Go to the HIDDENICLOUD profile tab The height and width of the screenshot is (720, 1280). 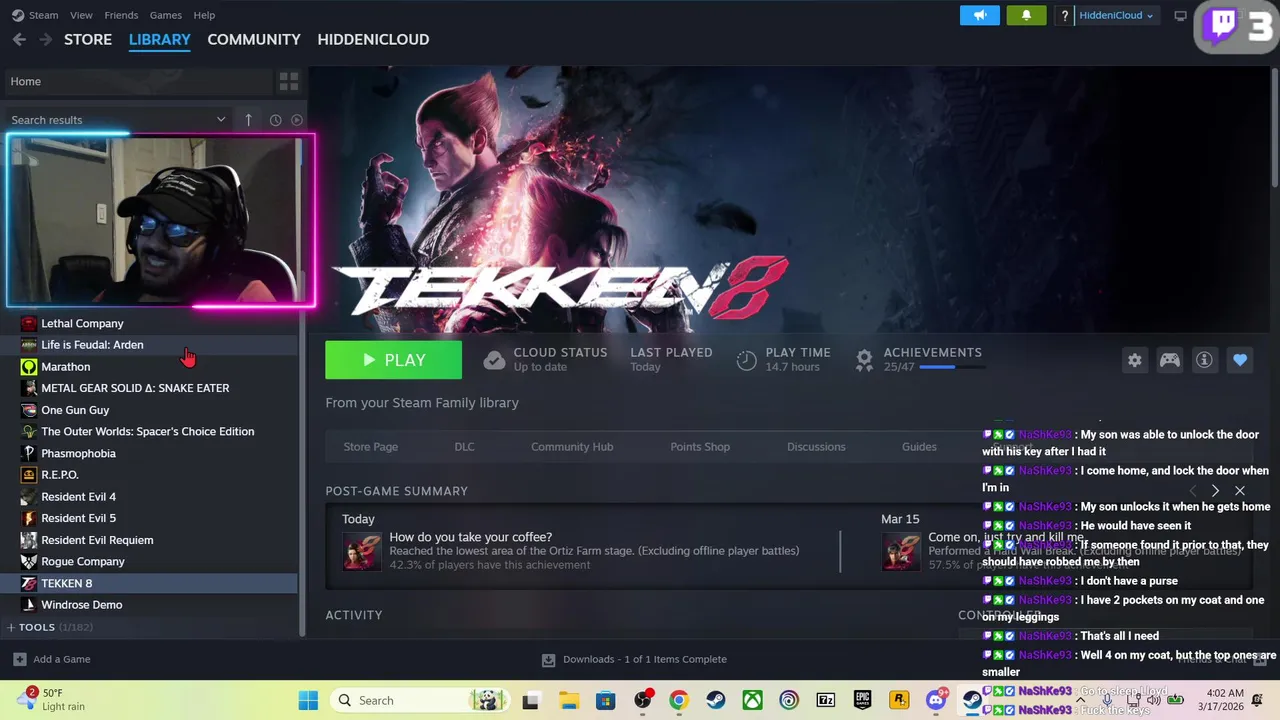(373, 39)
